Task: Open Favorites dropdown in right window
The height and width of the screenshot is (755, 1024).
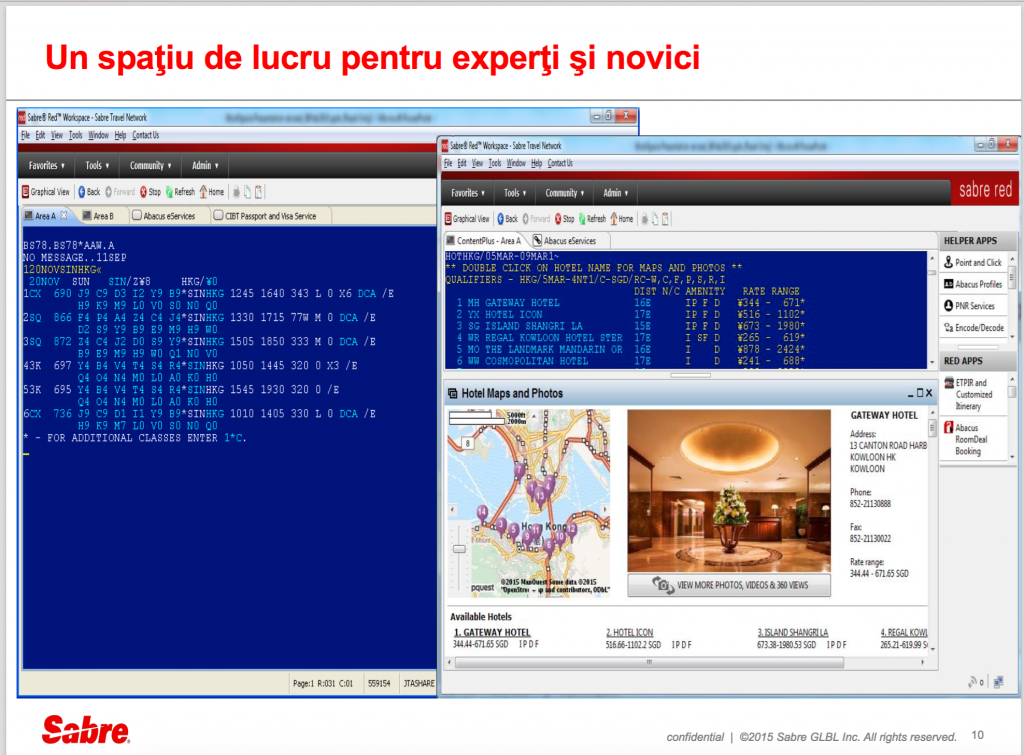Action: [x=468, y=193]
